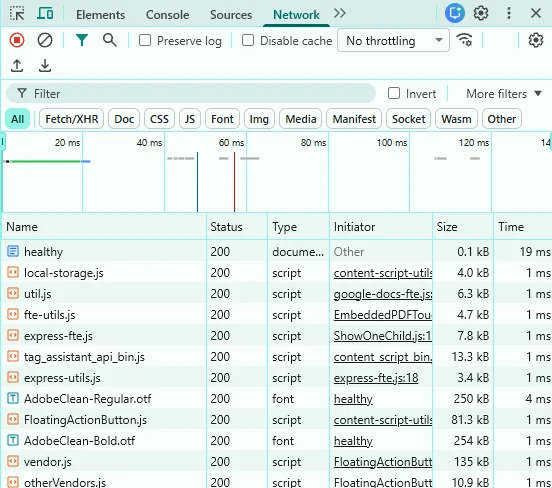Open google-docs-fte.js initiator link
The image size is (552, 488).
[x=383, y=294]
